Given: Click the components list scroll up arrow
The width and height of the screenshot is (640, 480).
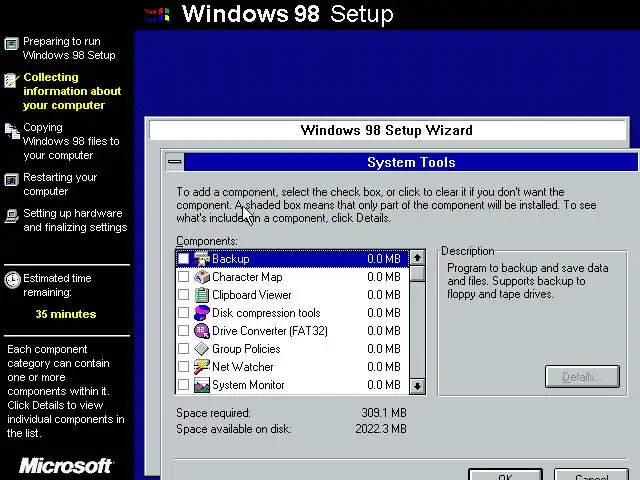Looking at the screenshot, I should 417,258.
